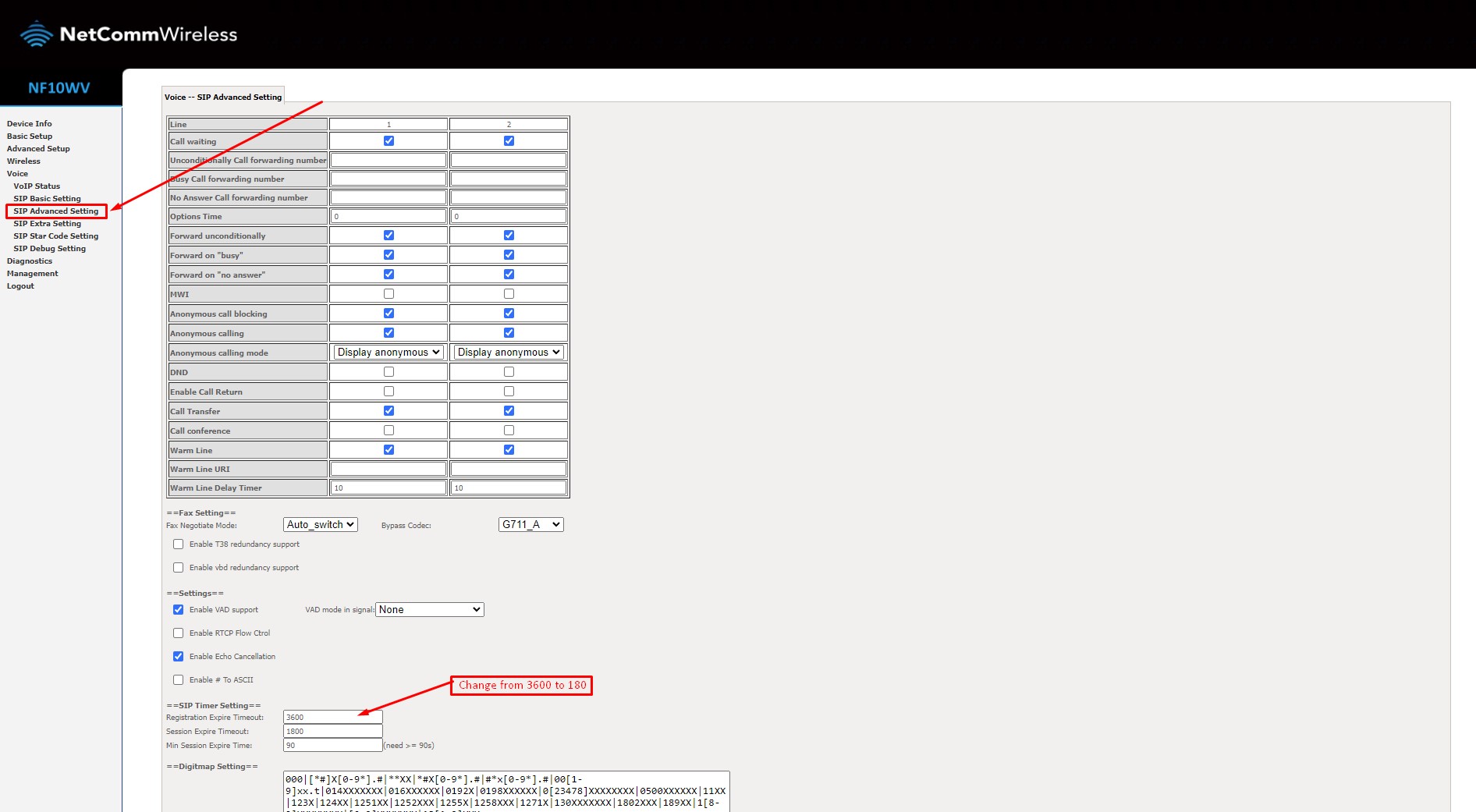The height and width of the screenshot is (812, 1476).
Task: Enable MWI for line 1
Action: click(389, 293)
